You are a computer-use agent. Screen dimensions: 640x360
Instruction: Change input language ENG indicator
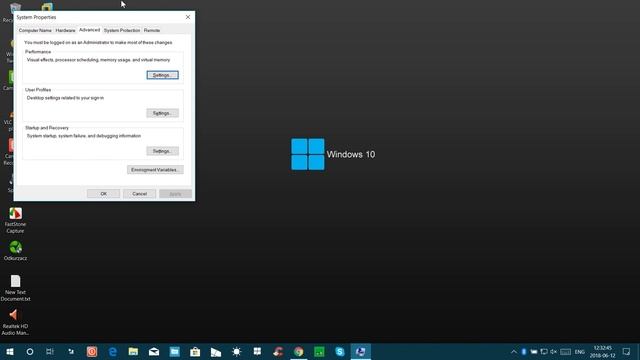point(580,352)
